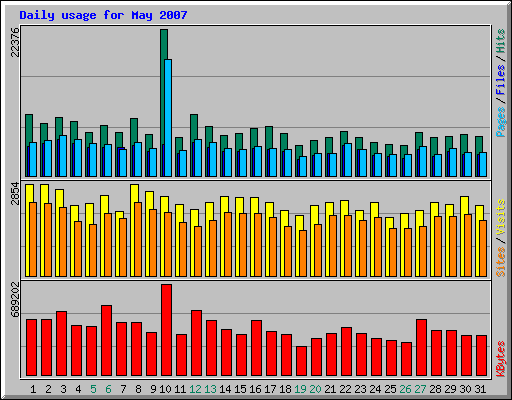Click day 12 label on the x-axis

[195, 389]
